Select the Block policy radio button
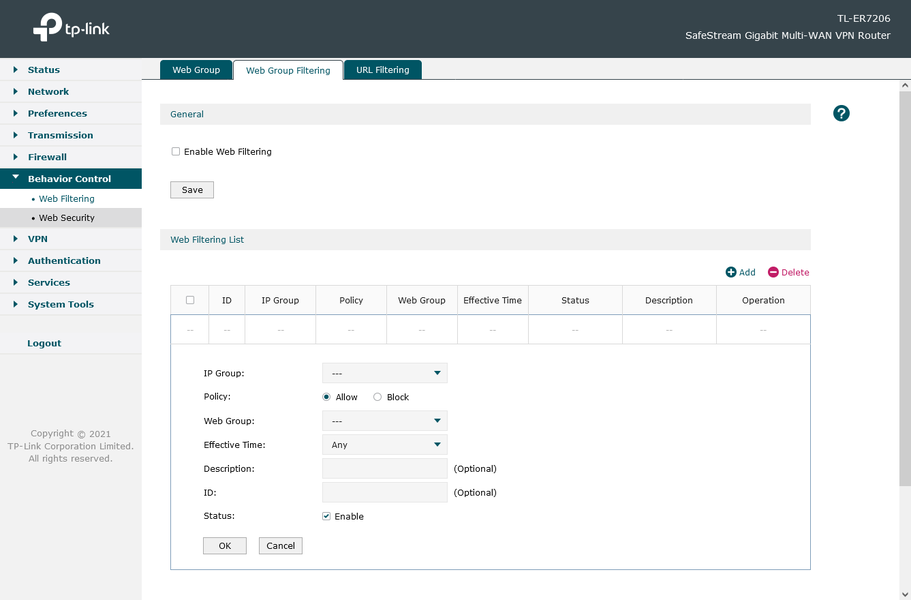Screen dimensions: 911x600 pyautogui.click(x=378, y=397)
